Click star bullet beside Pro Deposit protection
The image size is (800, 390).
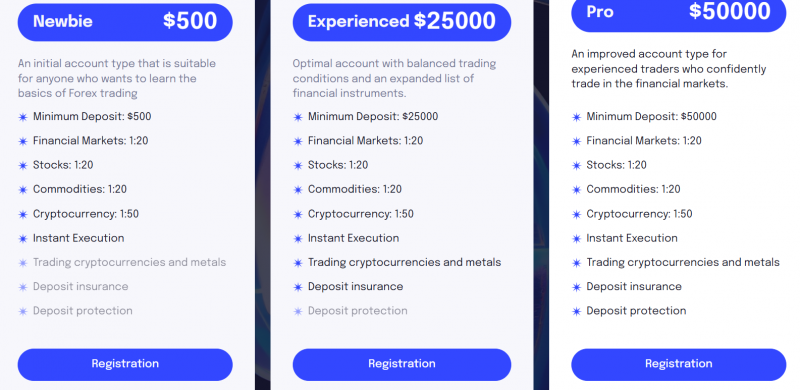point(577,311)
